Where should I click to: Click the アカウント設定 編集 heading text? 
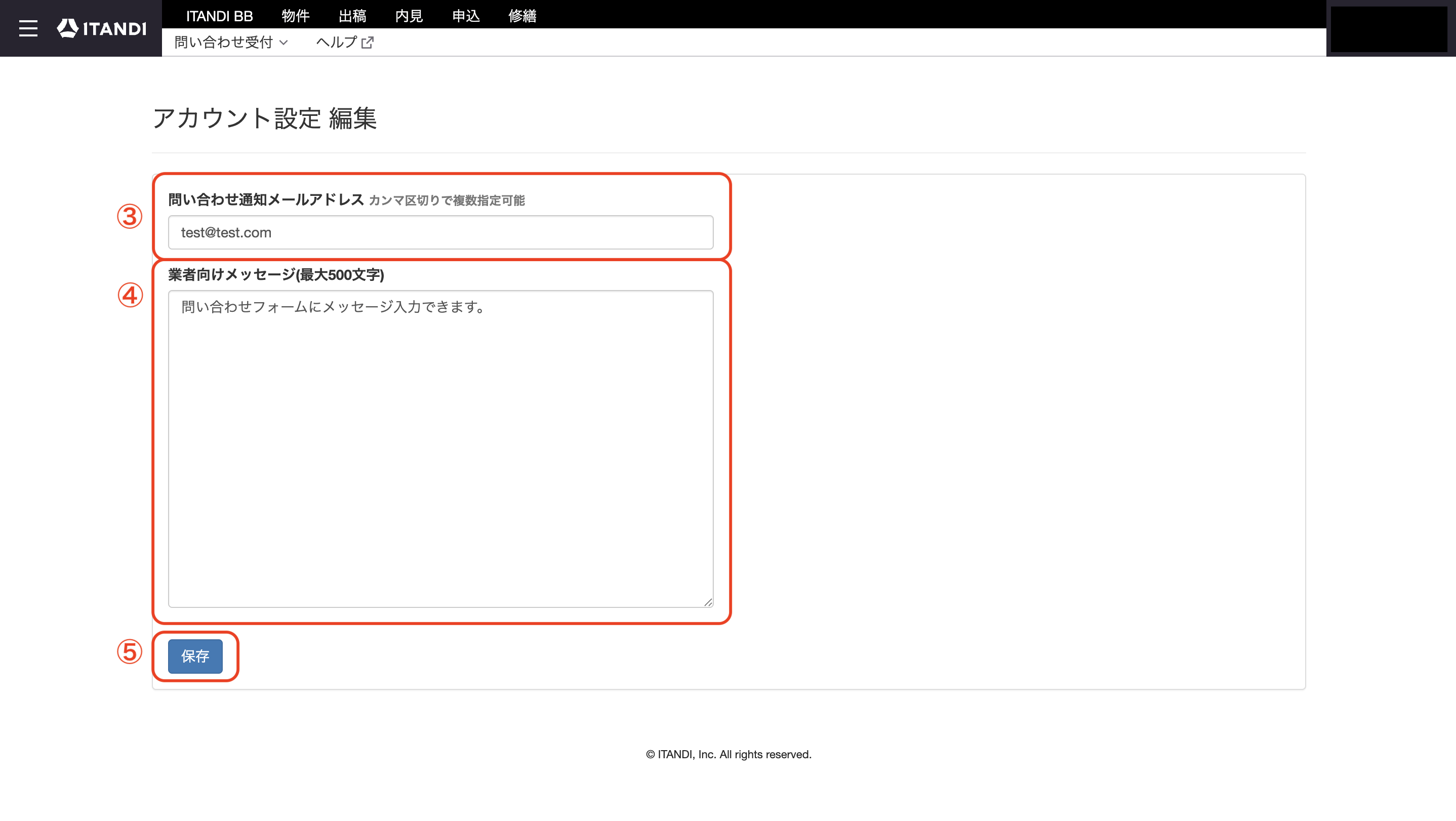pos(265,118)
